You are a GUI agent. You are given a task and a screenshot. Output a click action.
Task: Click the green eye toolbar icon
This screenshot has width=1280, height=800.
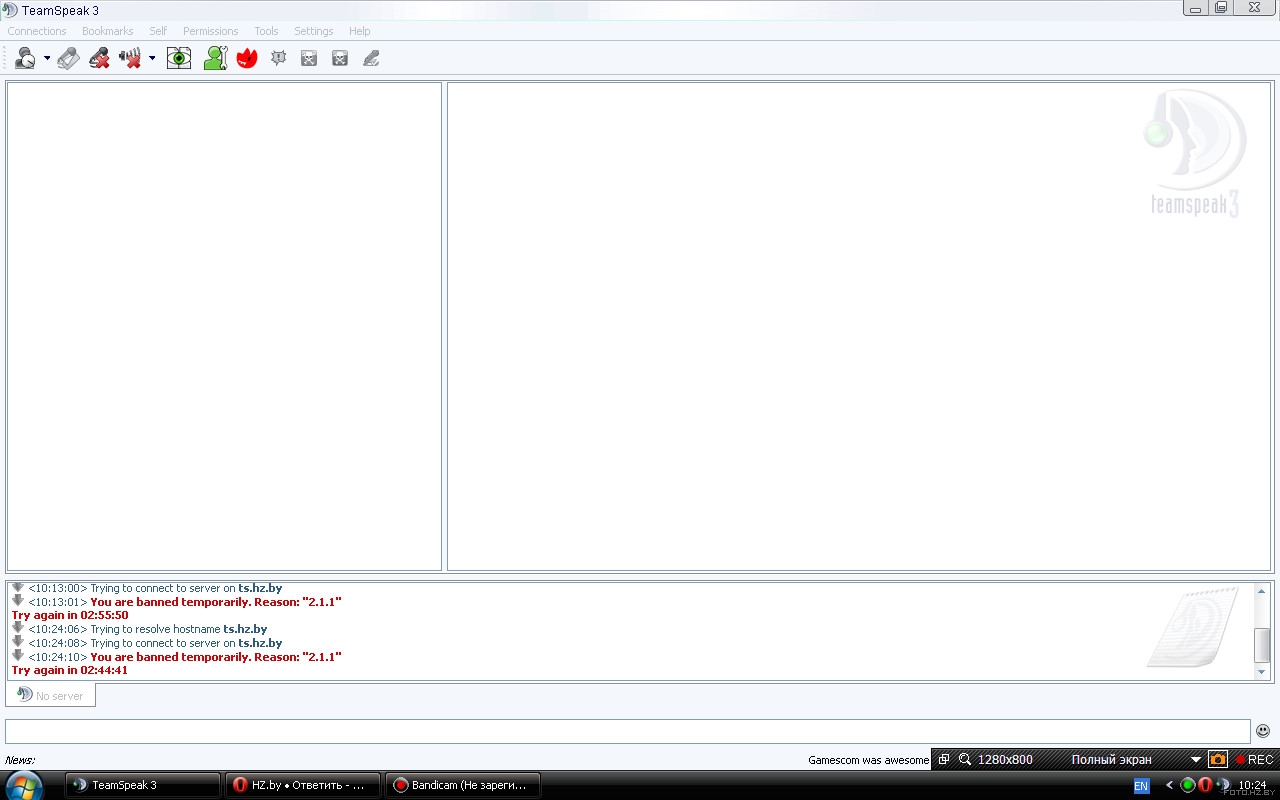click(x=179, y=59)
